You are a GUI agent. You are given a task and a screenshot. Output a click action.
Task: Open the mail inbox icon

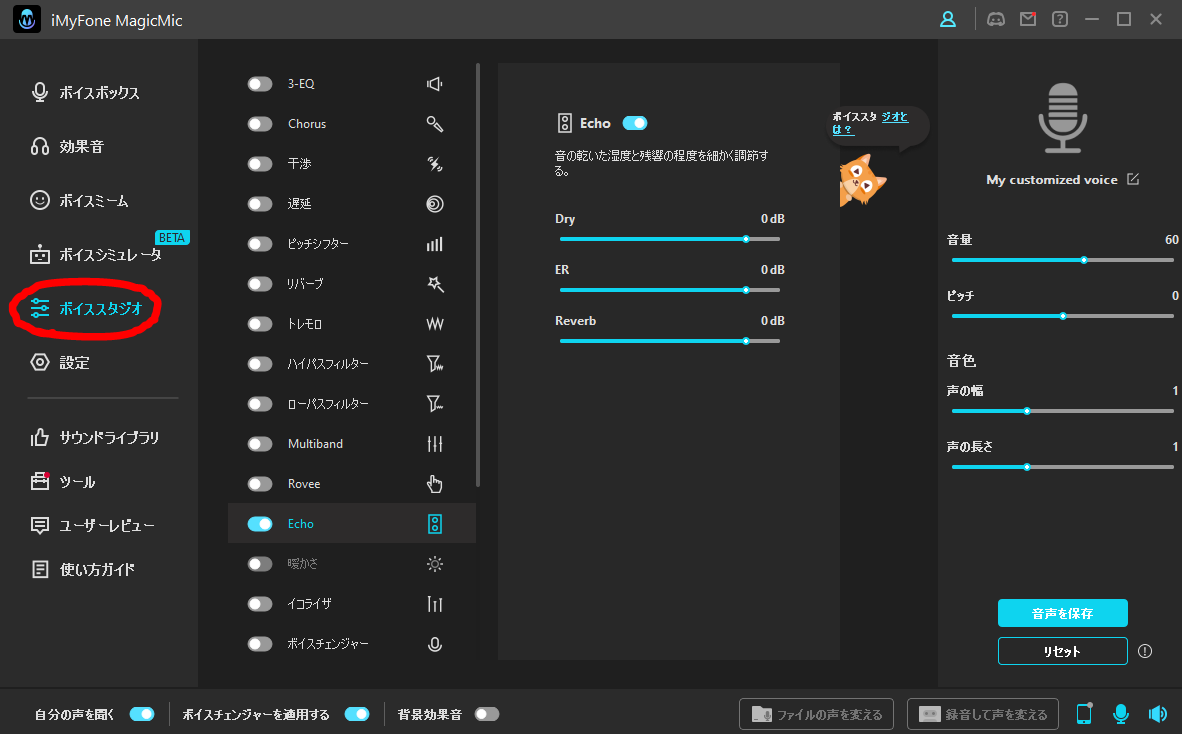point(1027,19)
